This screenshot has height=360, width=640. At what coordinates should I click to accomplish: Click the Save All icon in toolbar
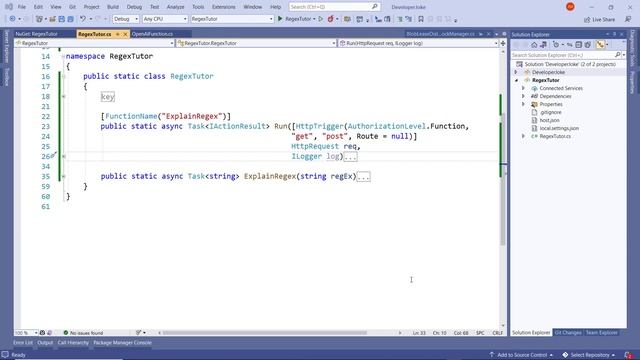click(x=71, y=19)
